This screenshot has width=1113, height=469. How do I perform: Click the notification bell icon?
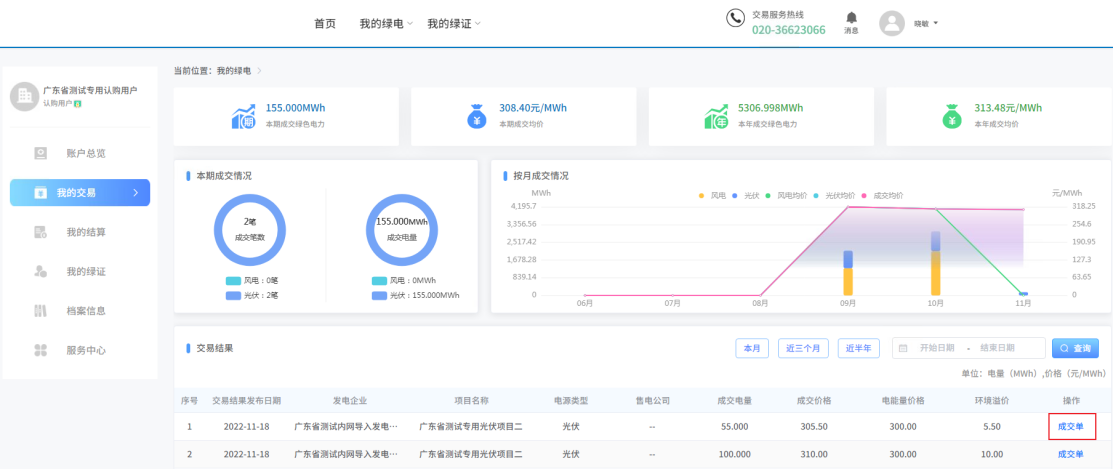pos(851,18)
